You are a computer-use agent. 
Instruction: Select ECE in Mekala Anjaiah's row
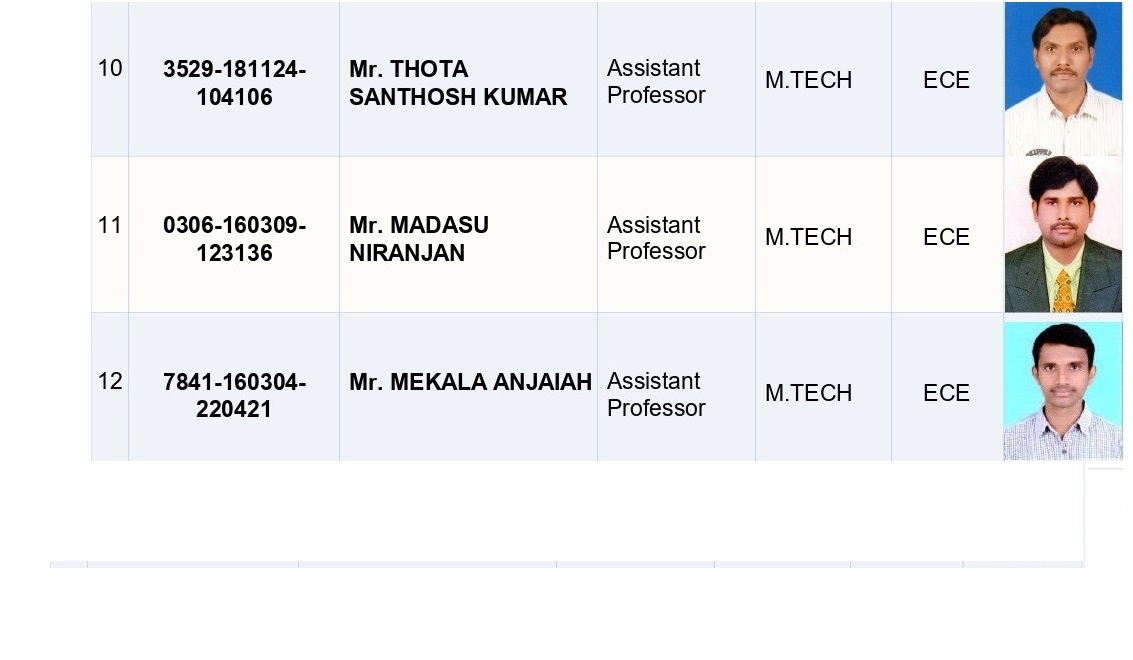point(946,394)
